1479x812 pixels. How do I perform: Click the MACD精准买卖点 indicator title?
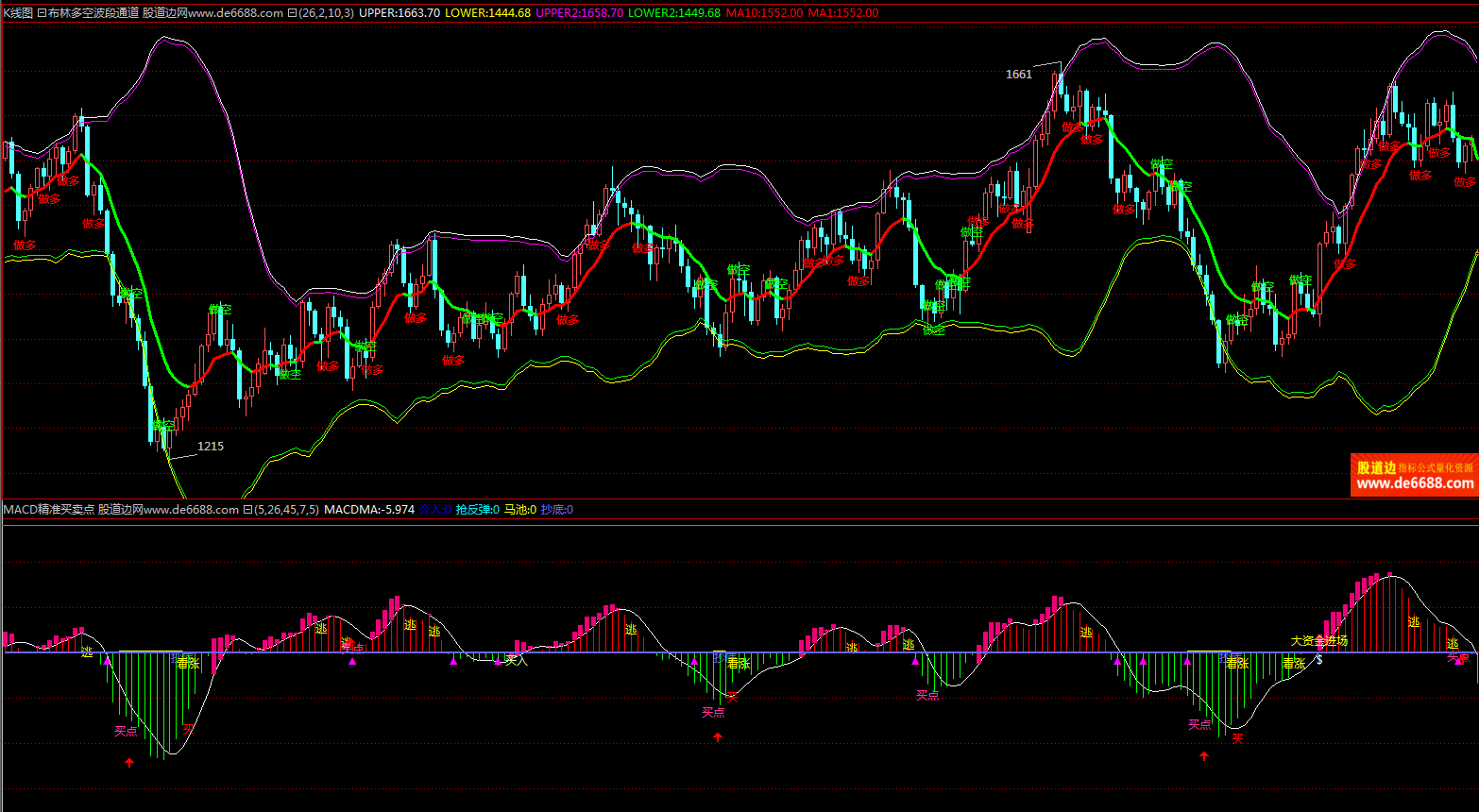tap(48, 510)
